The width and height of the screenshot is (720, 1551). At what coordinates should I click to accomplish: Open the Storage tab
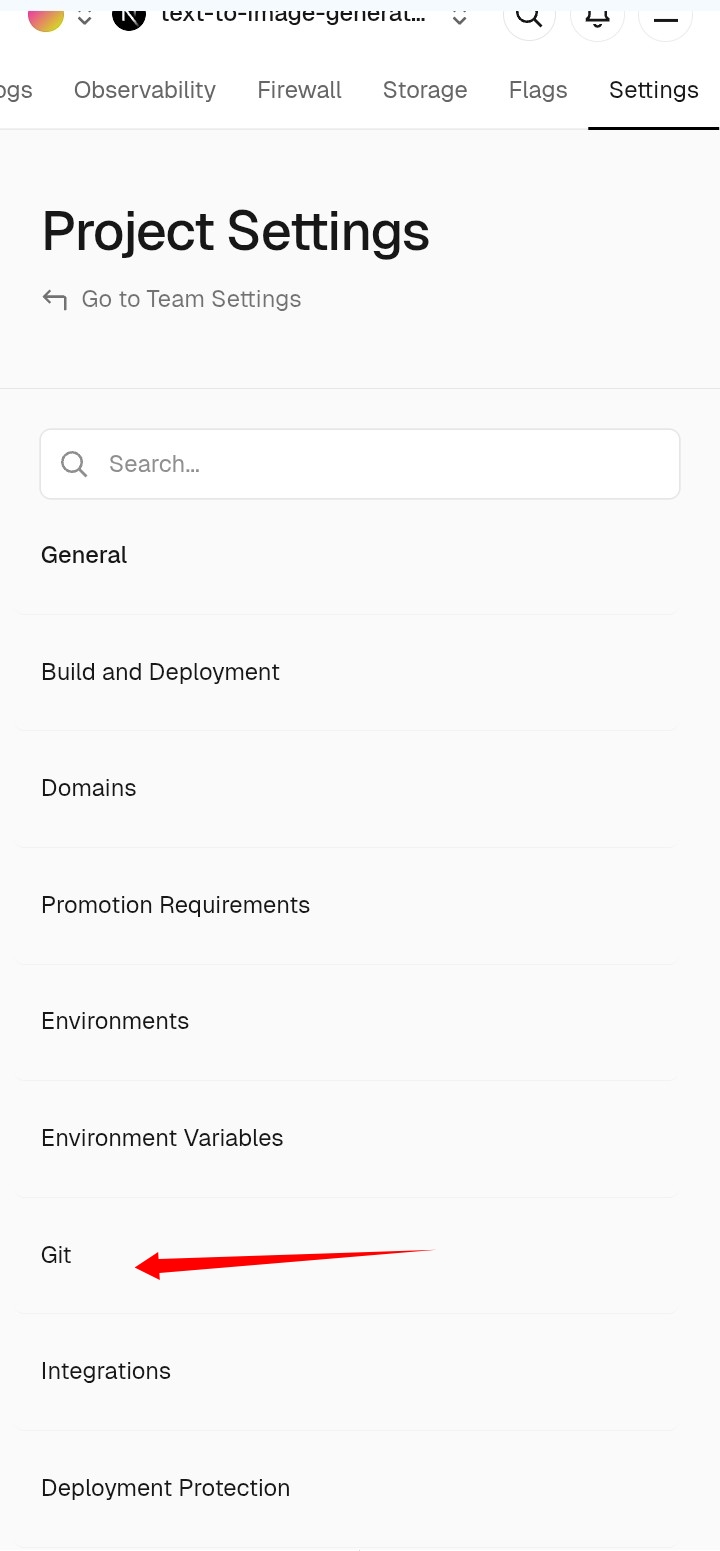coord(425,90)
